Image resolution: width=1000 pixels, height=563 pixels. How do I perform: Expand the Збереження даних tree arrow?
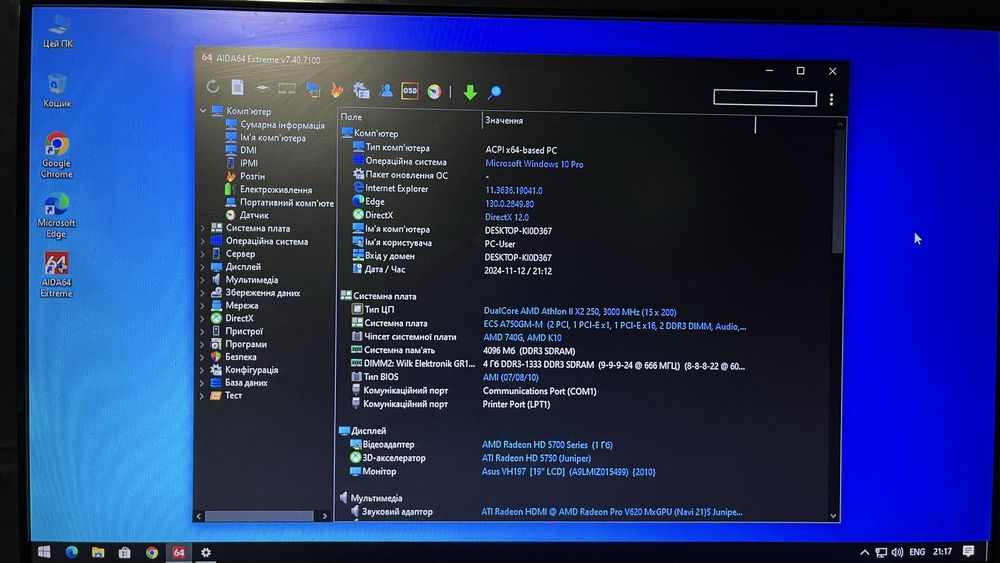[x=203, y=293]
